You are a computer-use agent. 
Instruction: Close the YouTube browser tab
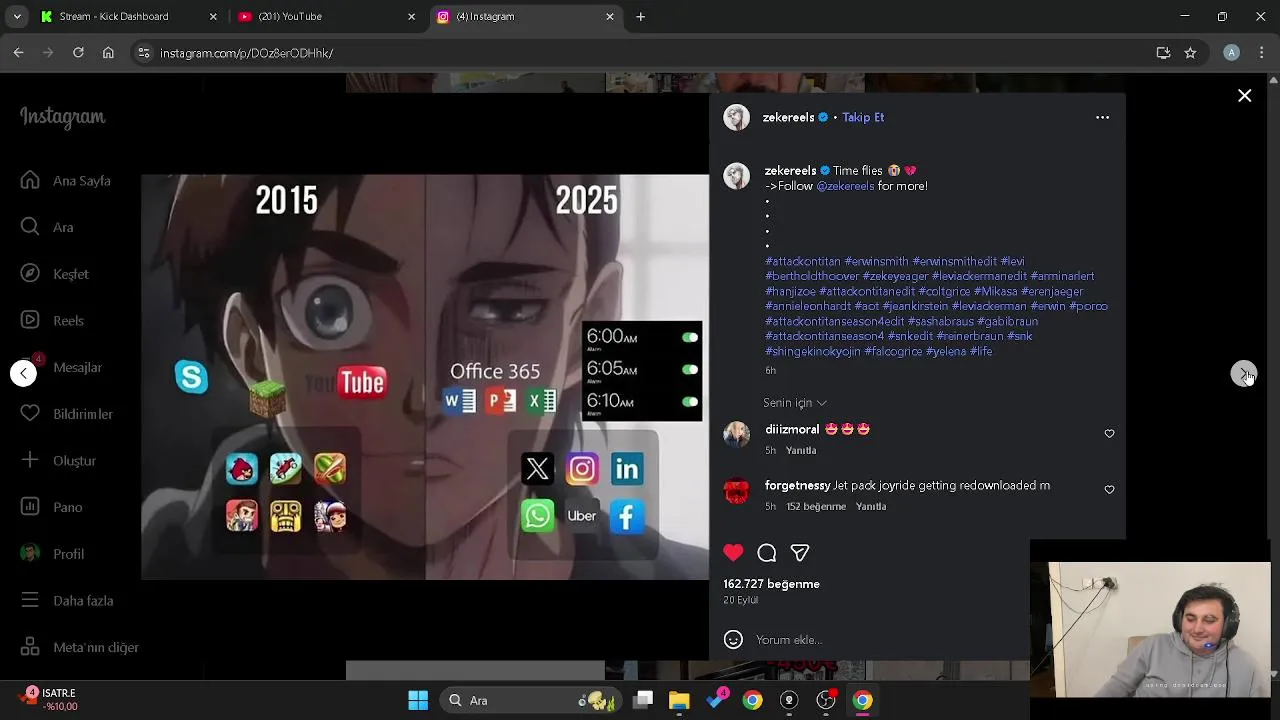click(x=411, y=16)
